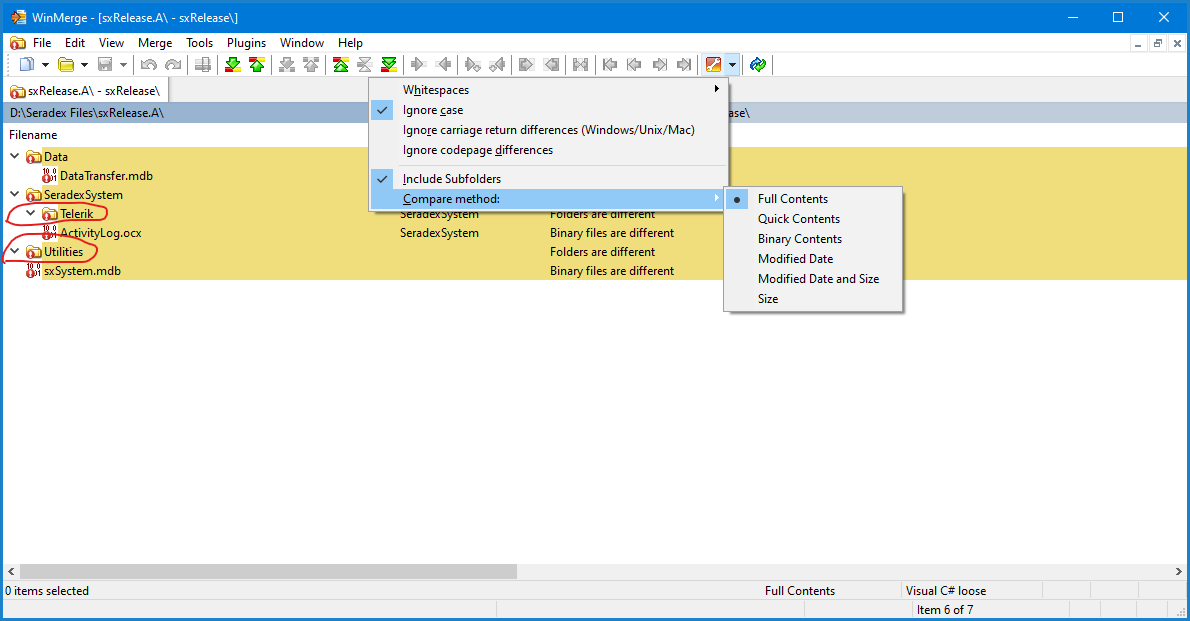Collapse the Utilities folder node
The width and height of the screenshot is (1190, 621).
tap(14, 251)
